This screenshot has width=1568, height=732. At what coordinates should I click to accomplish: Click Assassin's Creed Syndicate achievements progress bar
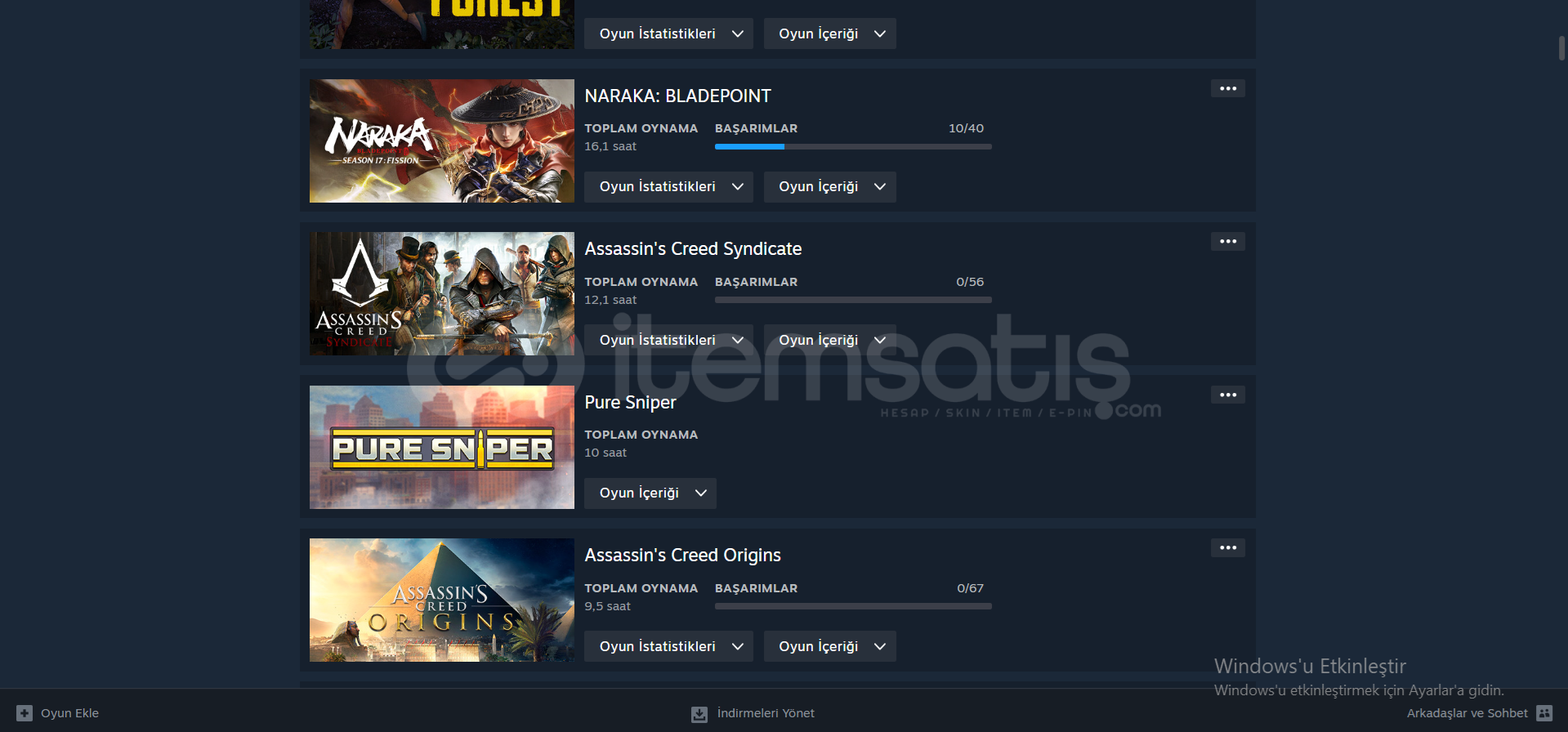(853, 300)
